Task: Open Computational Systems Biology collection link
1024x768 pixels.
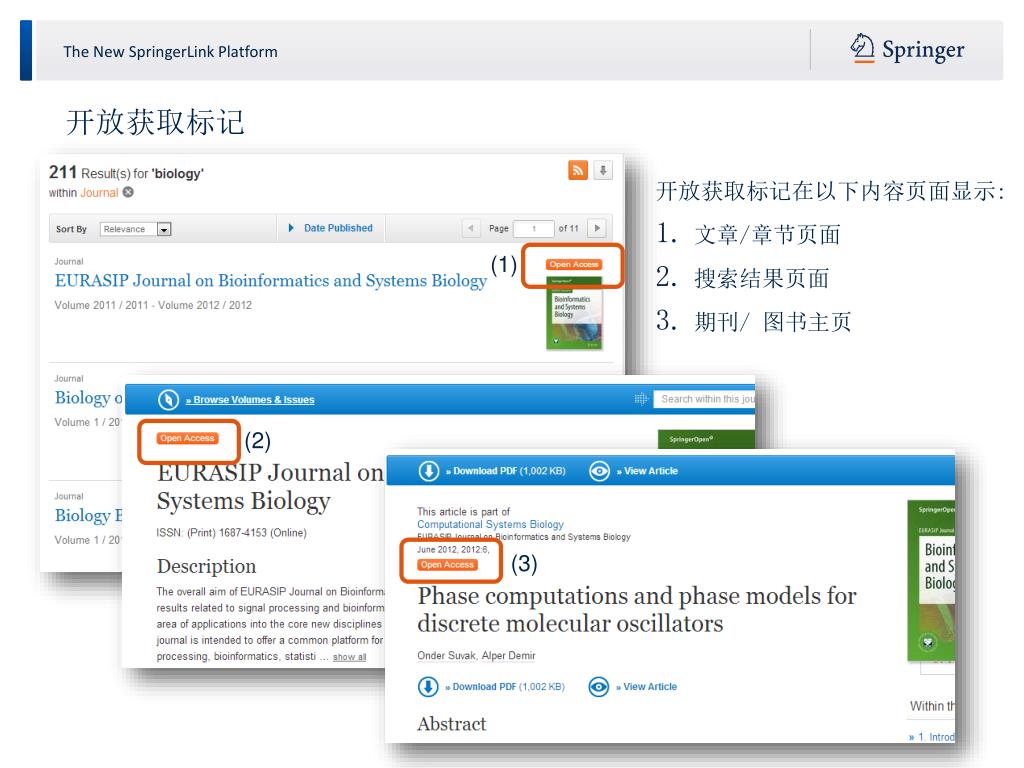Action: point(490,524)
